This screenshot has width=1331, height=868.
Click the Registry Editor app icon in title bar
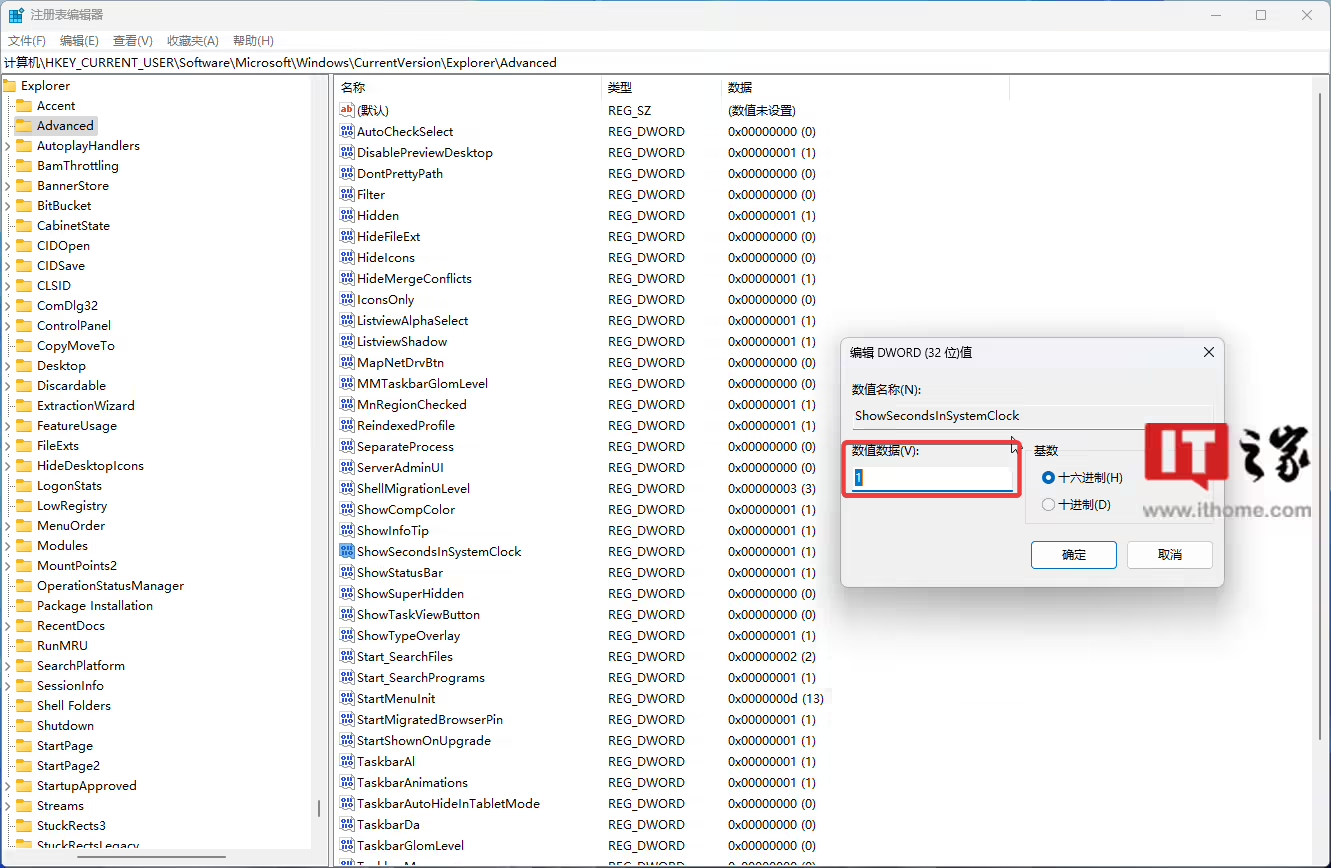(x=16, y=15)
